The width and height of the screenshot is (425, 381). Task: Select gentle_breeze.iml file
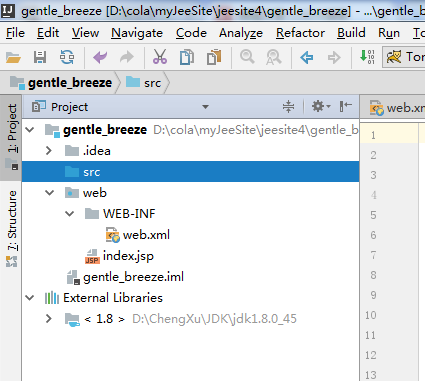tap(133, 277)
